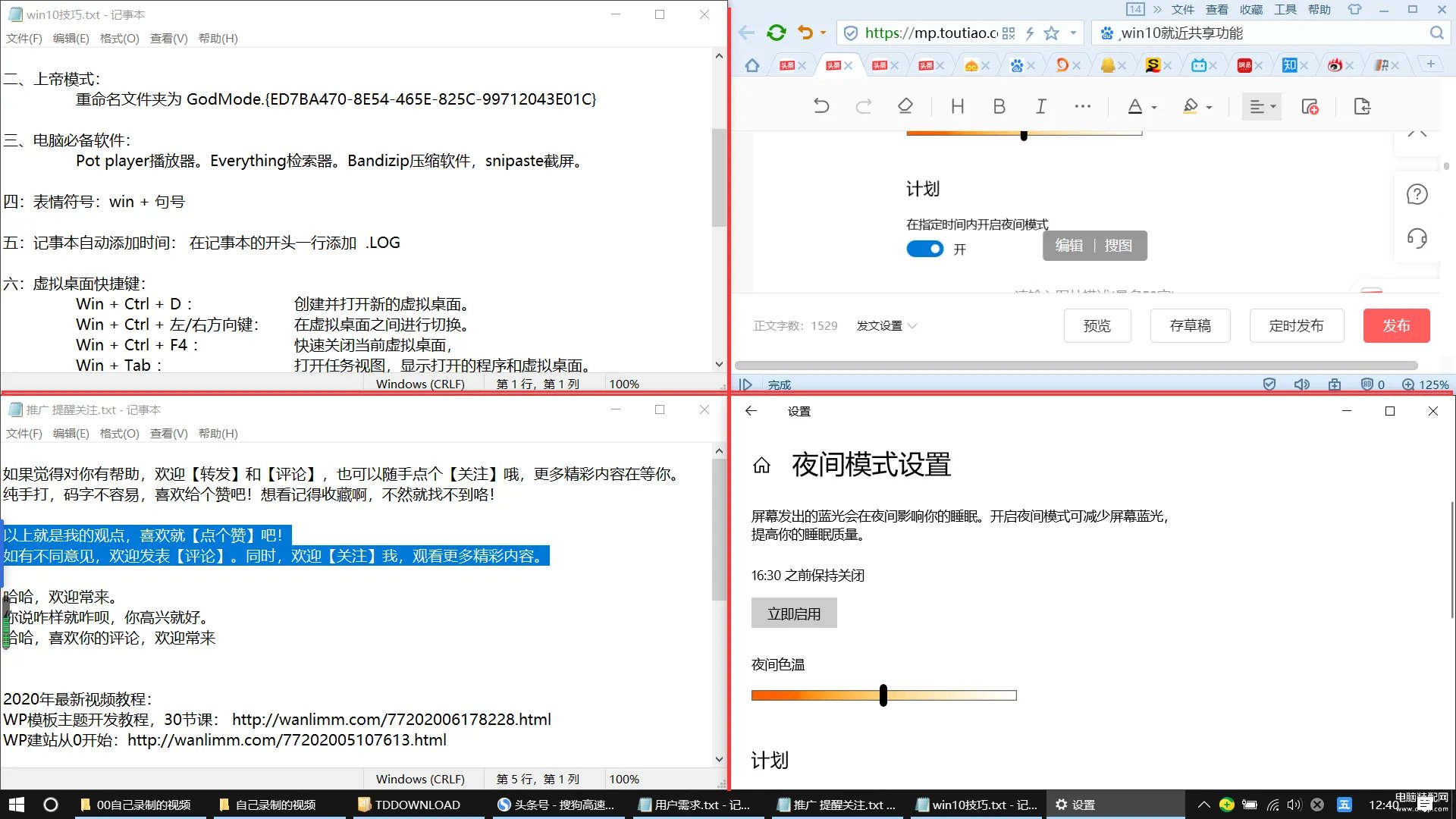Refresh the page with the reload icon

click(775, 33)
